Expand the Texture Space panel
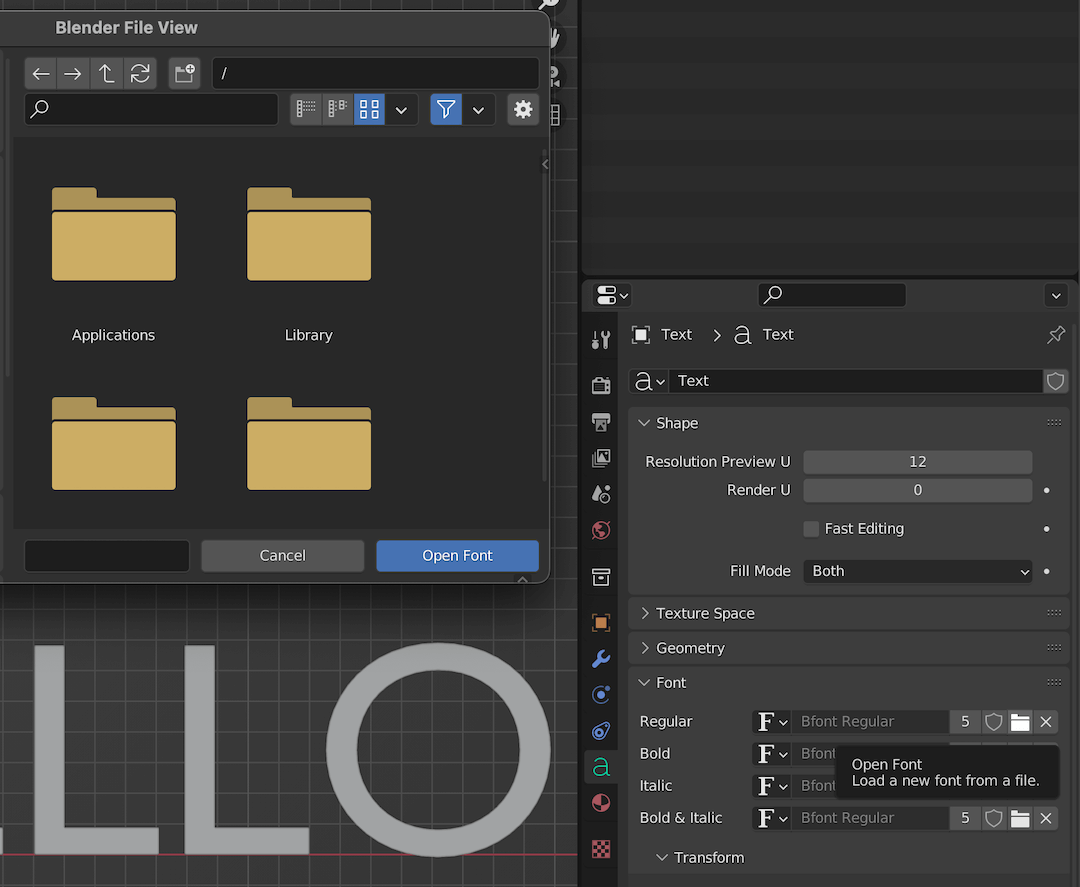The height and width of the screenshot is (887, 1080). tap(705, 613)
